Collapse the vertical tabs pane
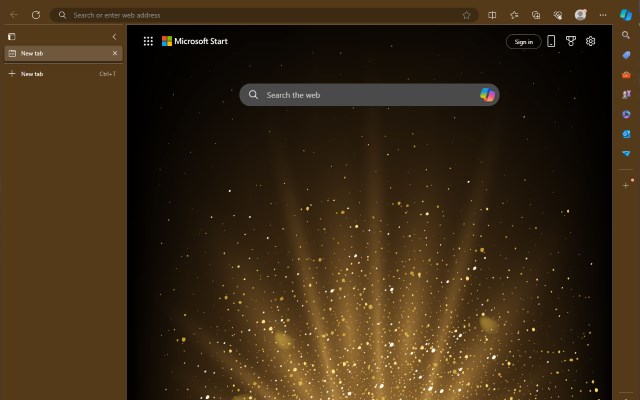Screen dimensions: 640x400 coord(115,37)
